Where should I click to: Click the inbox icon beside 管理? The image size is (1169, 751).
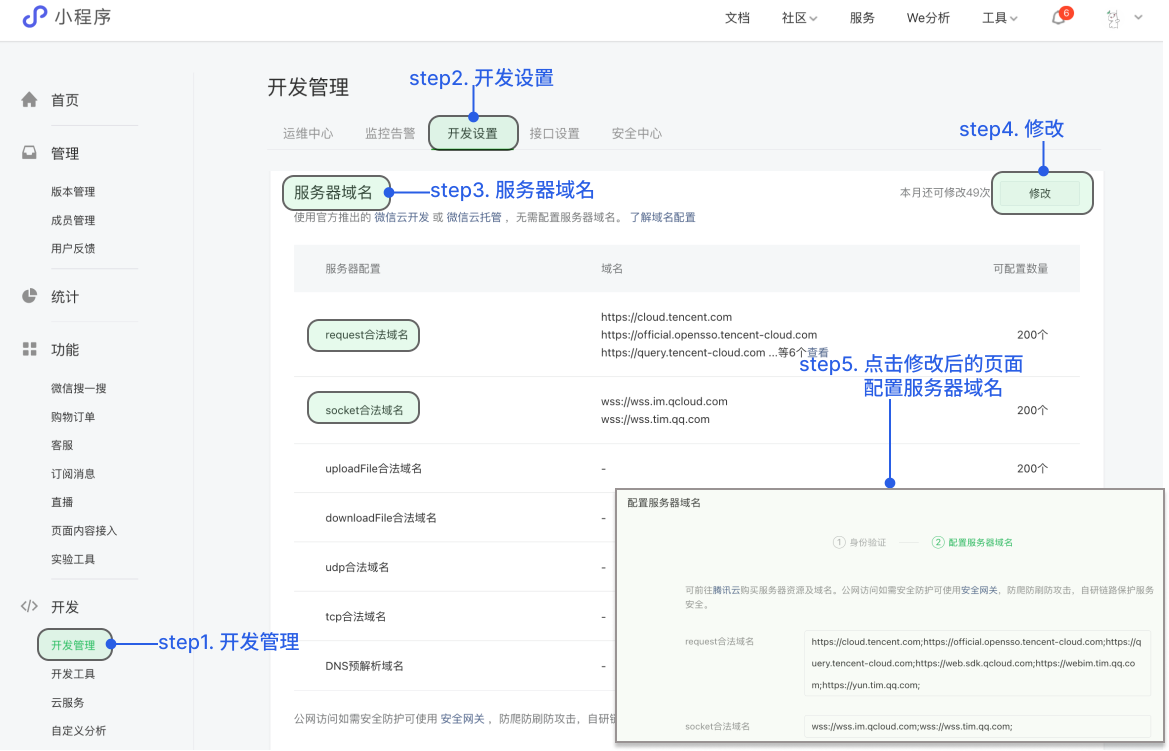[30, 153]
